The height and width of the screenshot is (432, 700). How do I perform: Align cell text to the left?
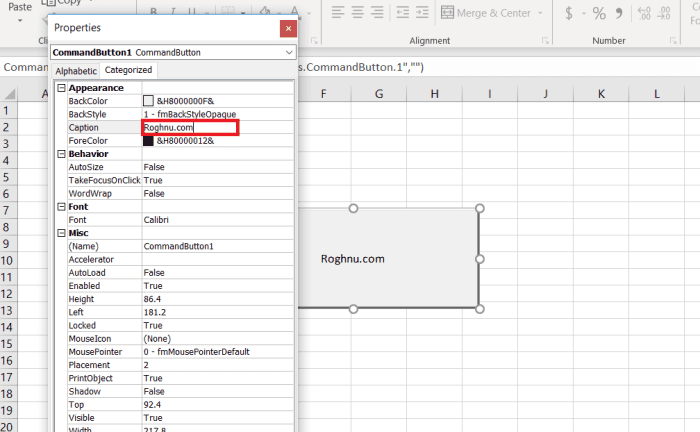point(338,12)
